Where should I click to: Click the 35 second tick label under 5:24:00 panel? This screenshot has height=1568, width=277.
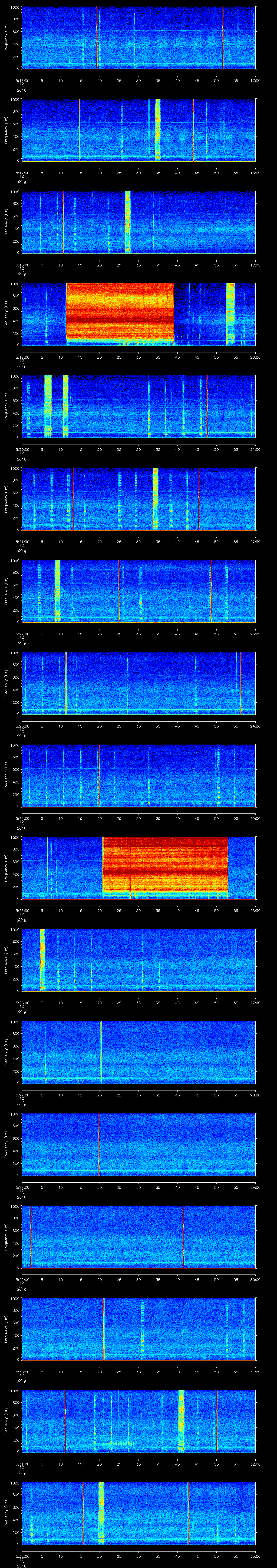pyautogui.click(x=158, y=818)
